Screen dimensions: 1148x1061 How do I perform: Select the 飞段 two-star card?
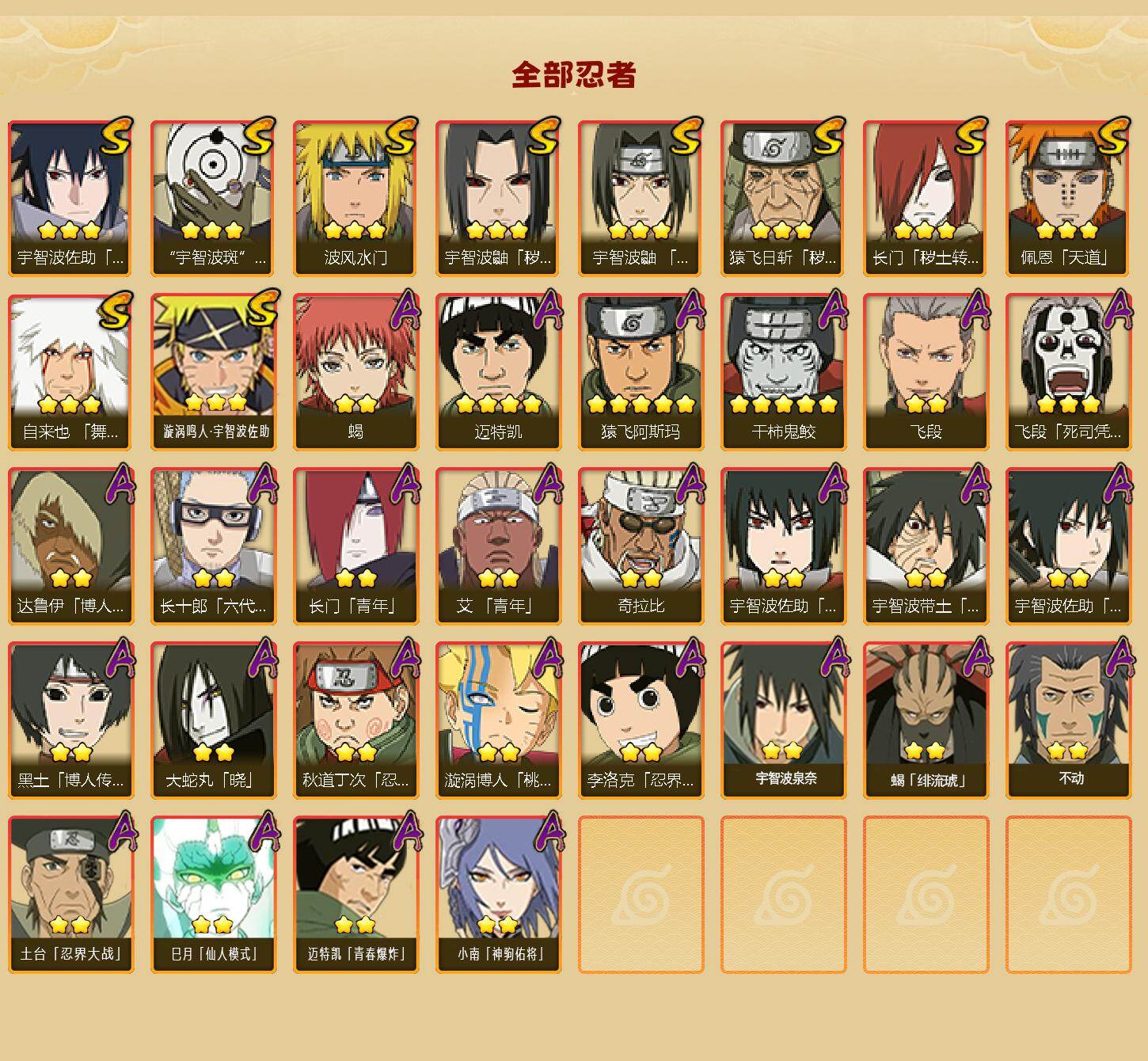click(926, 372)
